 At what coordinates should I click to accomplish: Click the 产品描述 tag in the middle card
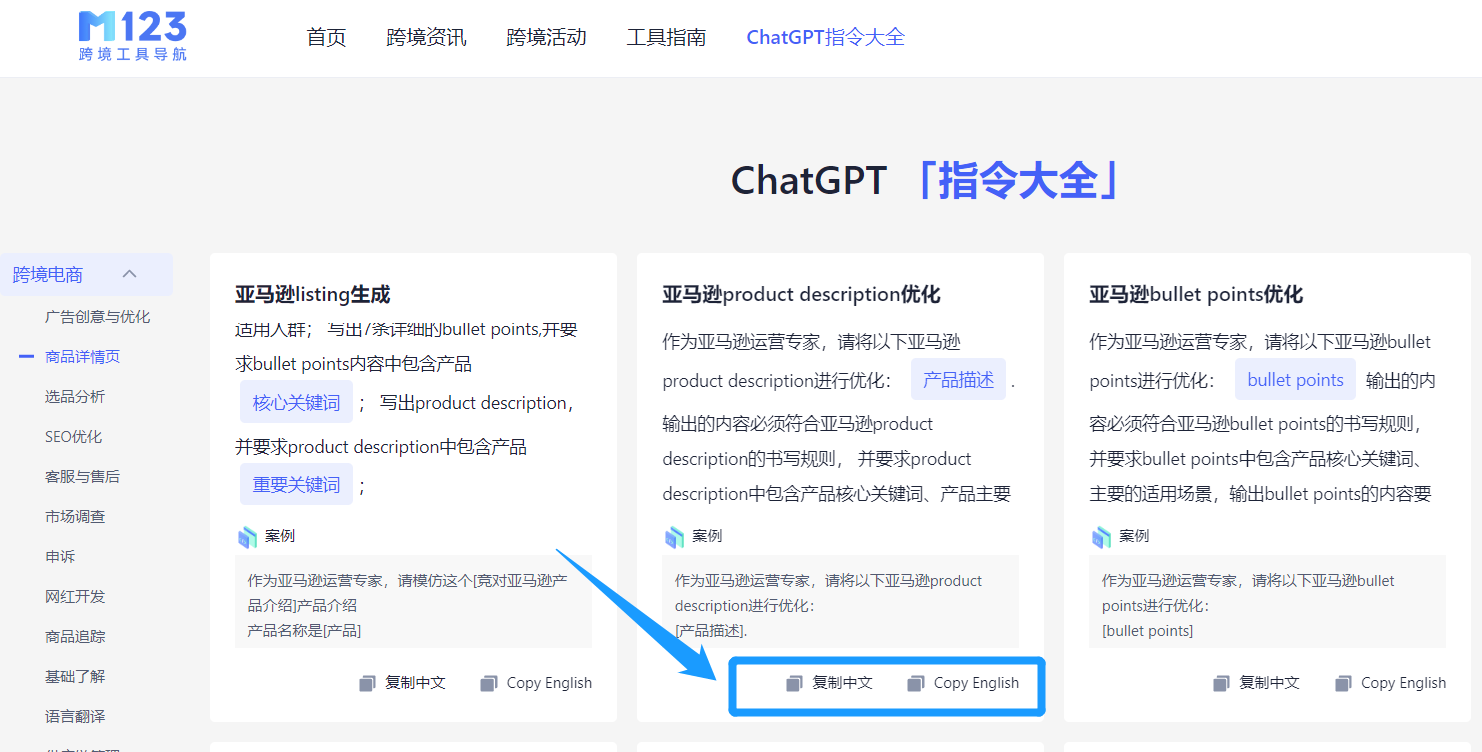[x=958, y=379]
